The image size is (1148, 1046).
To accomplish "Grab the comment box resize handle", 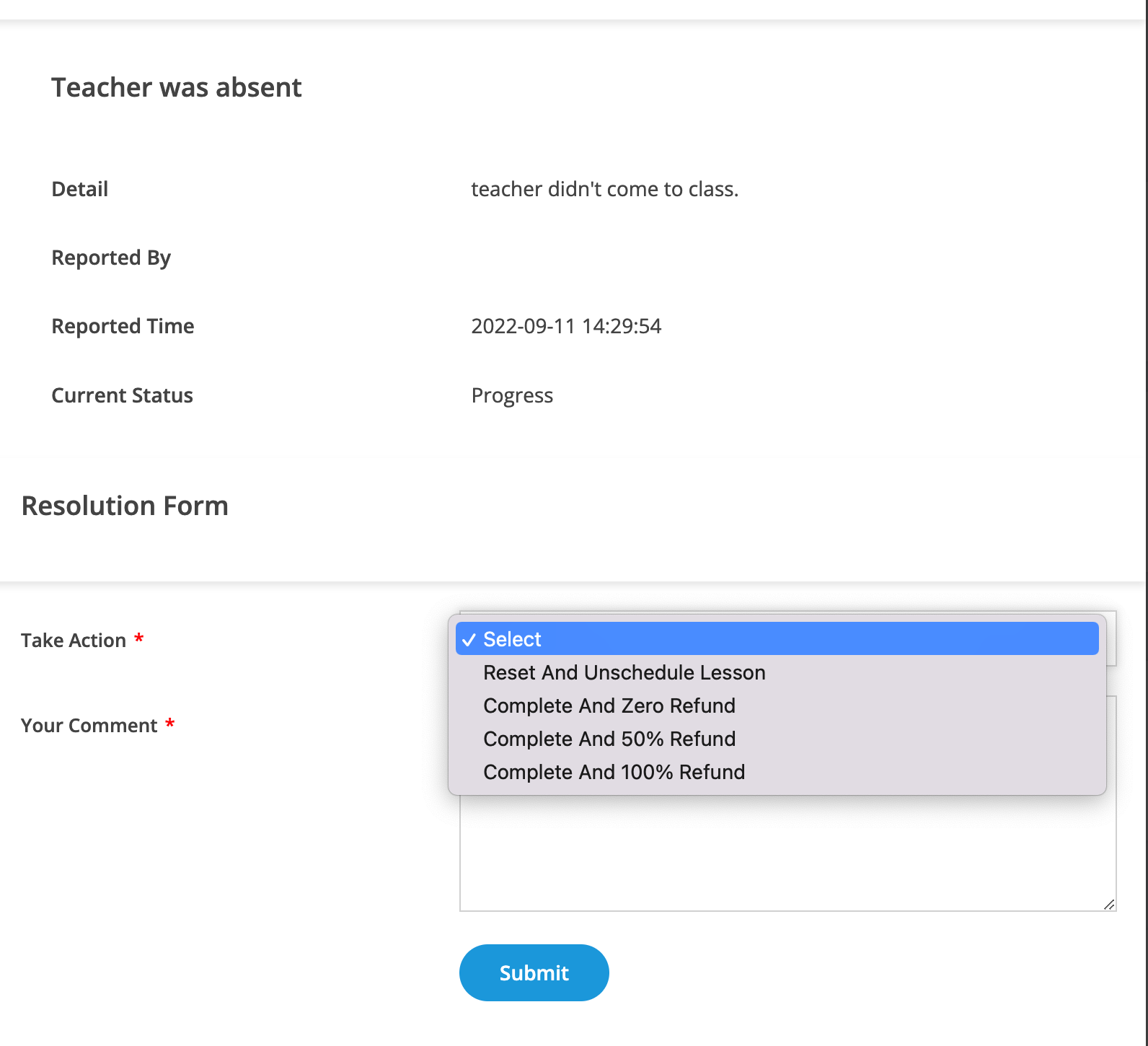I will 1109,904.
